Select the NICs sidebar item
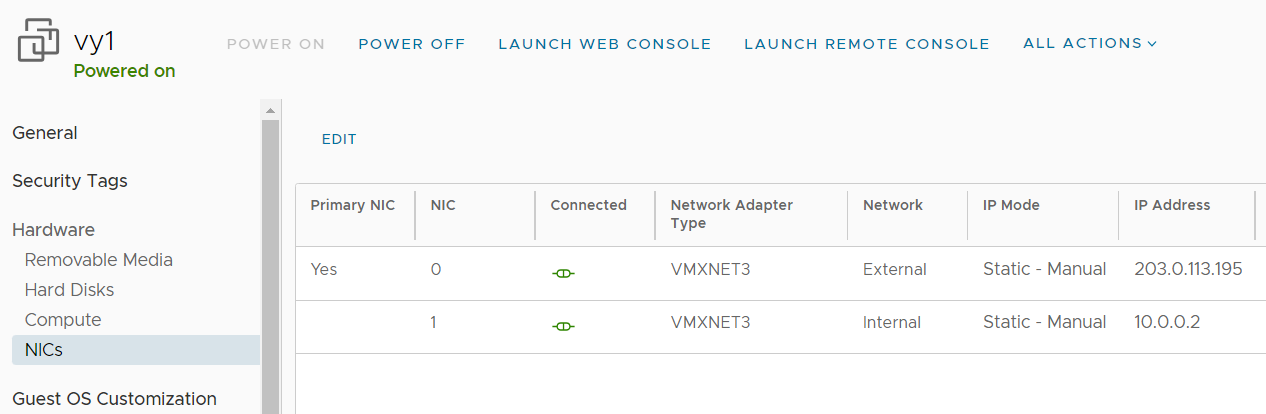This screenshot has width=1266, height=414. [135, 350]
